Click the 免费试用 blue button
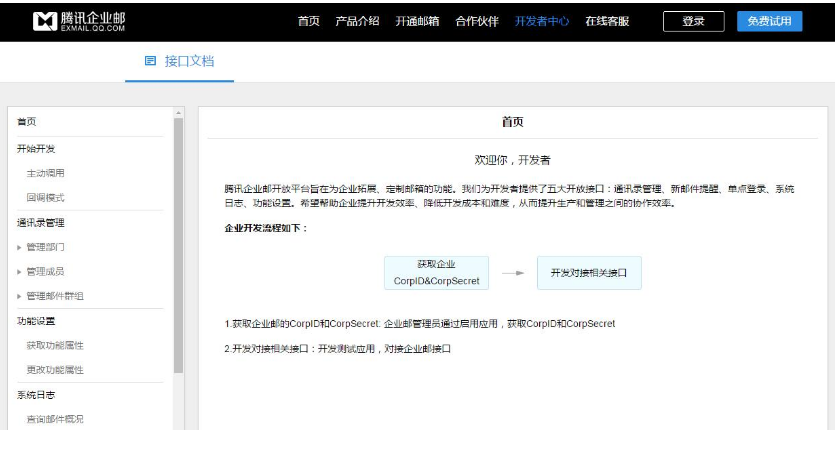Screen dimensions: 838x452 [x=769, y=21]
